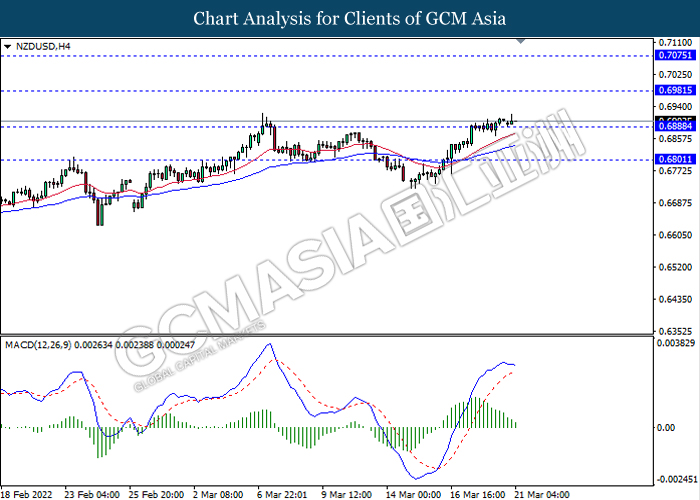Click the 0.63525 price axis value

coord(675,331)
